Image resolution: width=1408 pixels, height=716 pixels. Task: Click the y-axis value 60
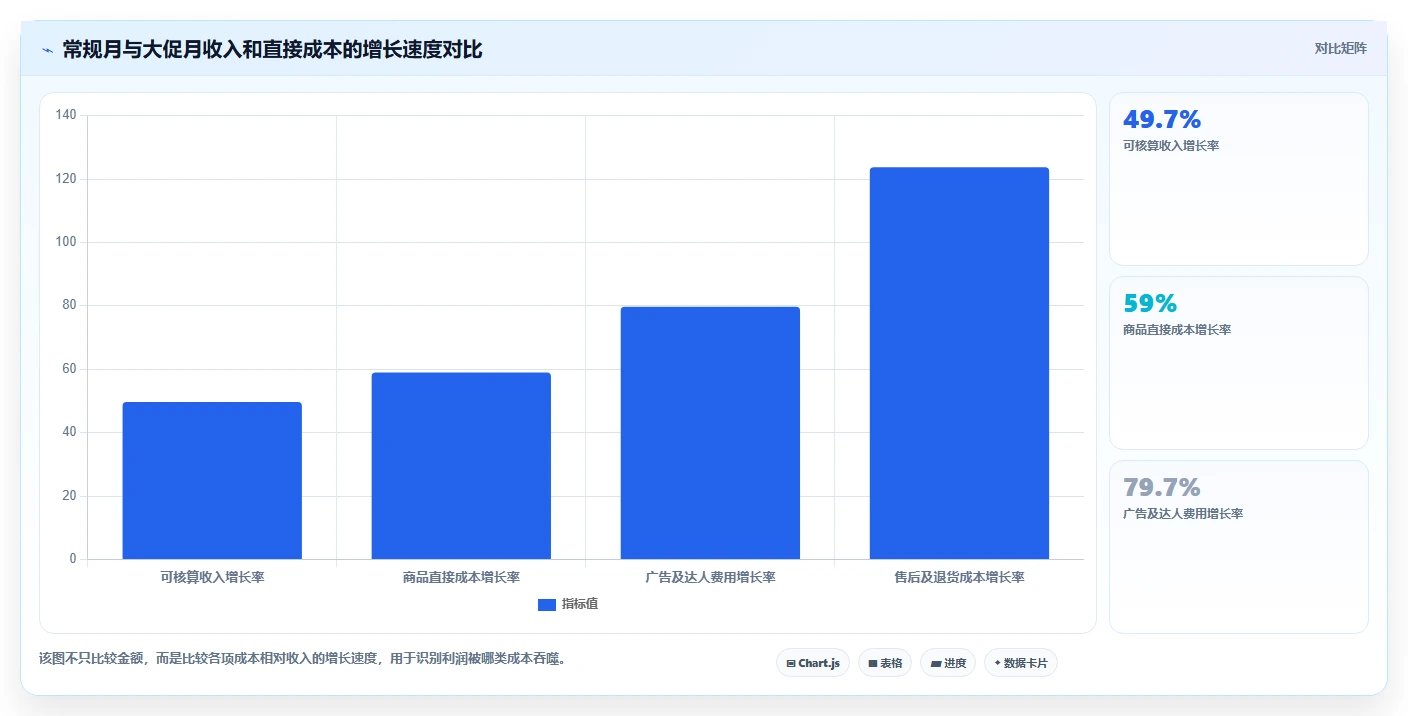pos(69,369)
